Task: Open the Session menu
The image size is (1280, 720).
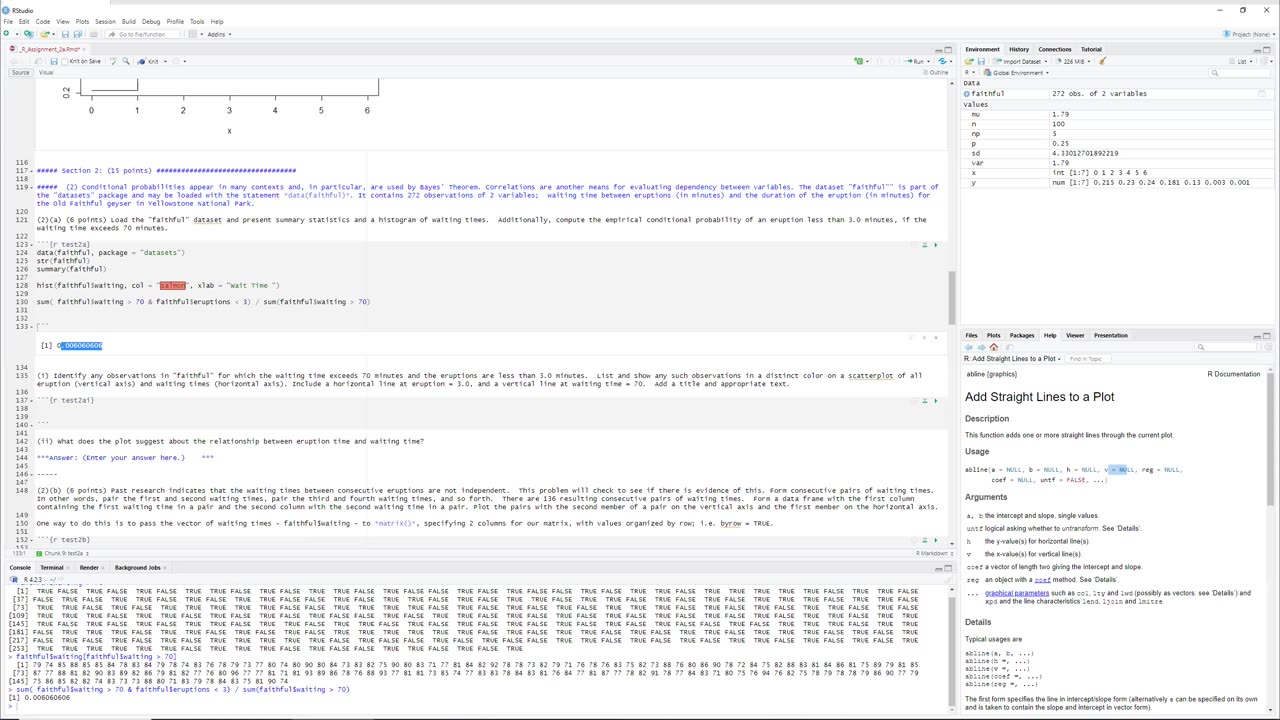Action: coord(105,21)
